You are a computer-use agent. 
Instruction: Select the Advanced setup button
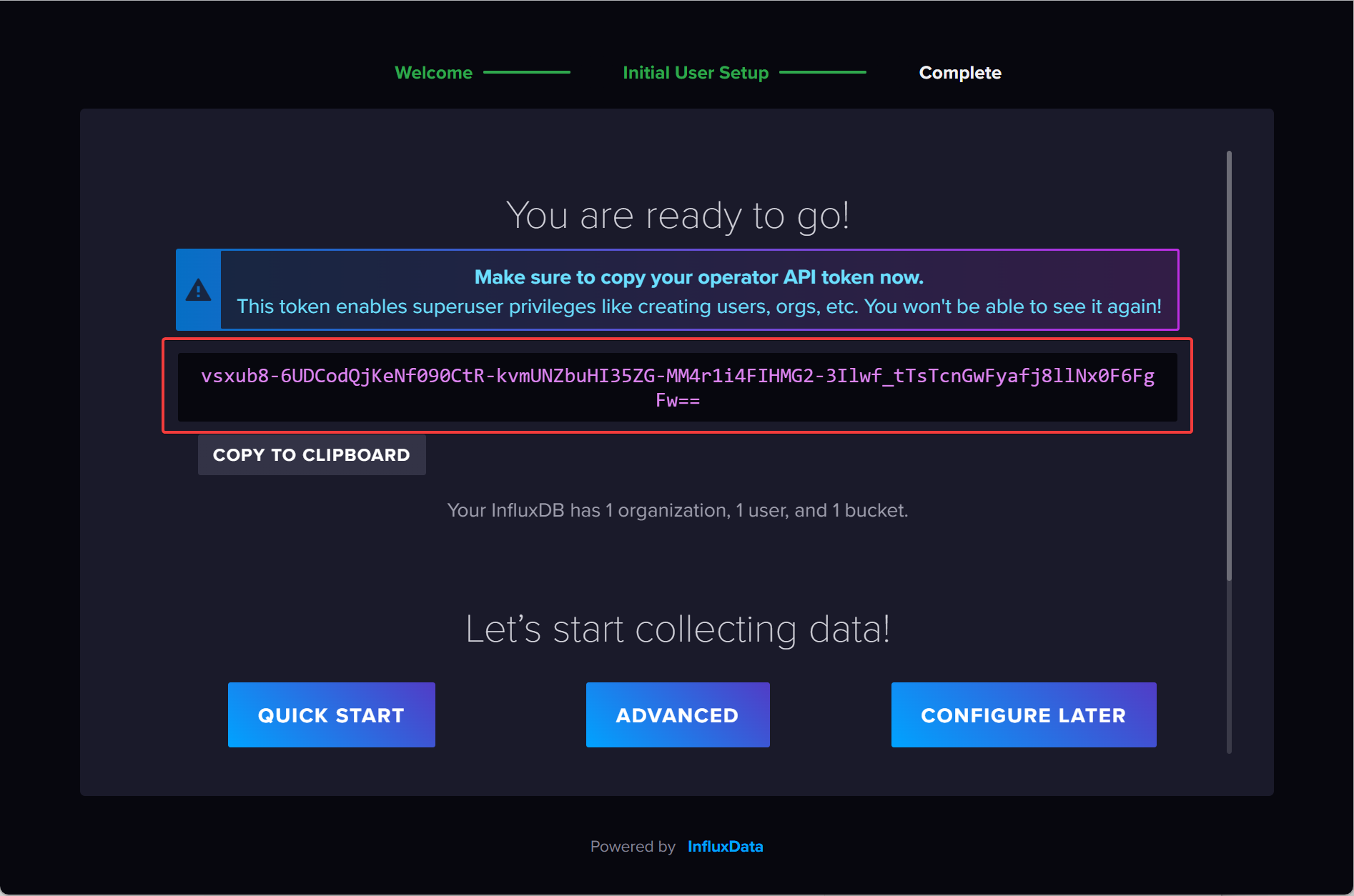click(x=677, y=715)
